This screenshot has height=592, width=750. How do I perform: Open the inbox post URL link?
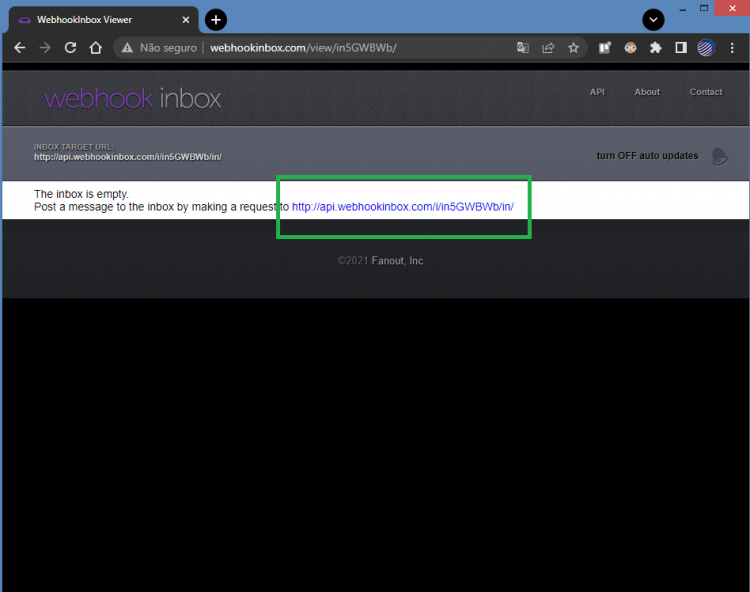403,207
